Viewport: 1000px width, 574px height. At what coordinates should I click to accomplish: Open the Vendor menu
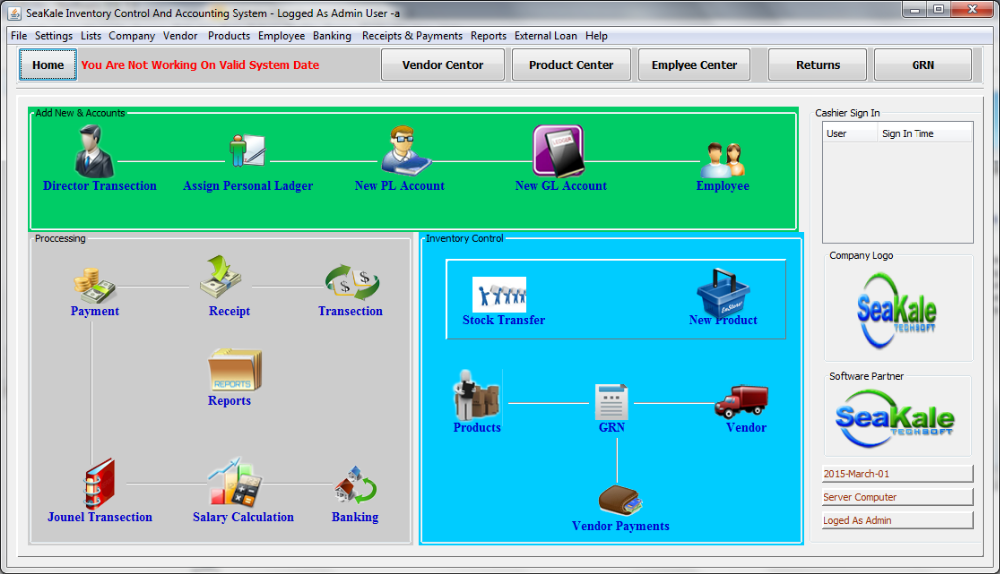180,36
